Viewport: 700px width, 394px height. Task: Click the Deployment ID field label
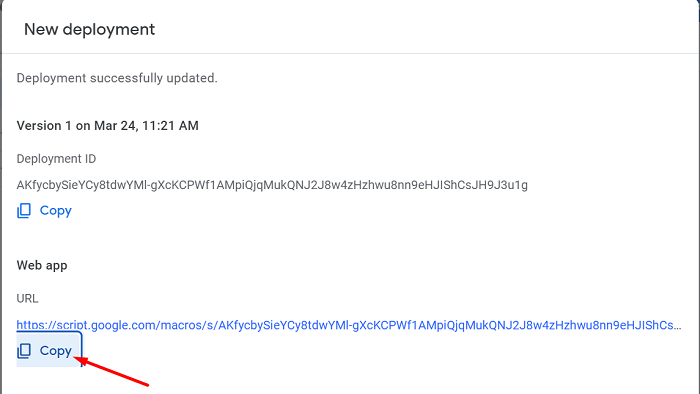(x=56, y=159)
